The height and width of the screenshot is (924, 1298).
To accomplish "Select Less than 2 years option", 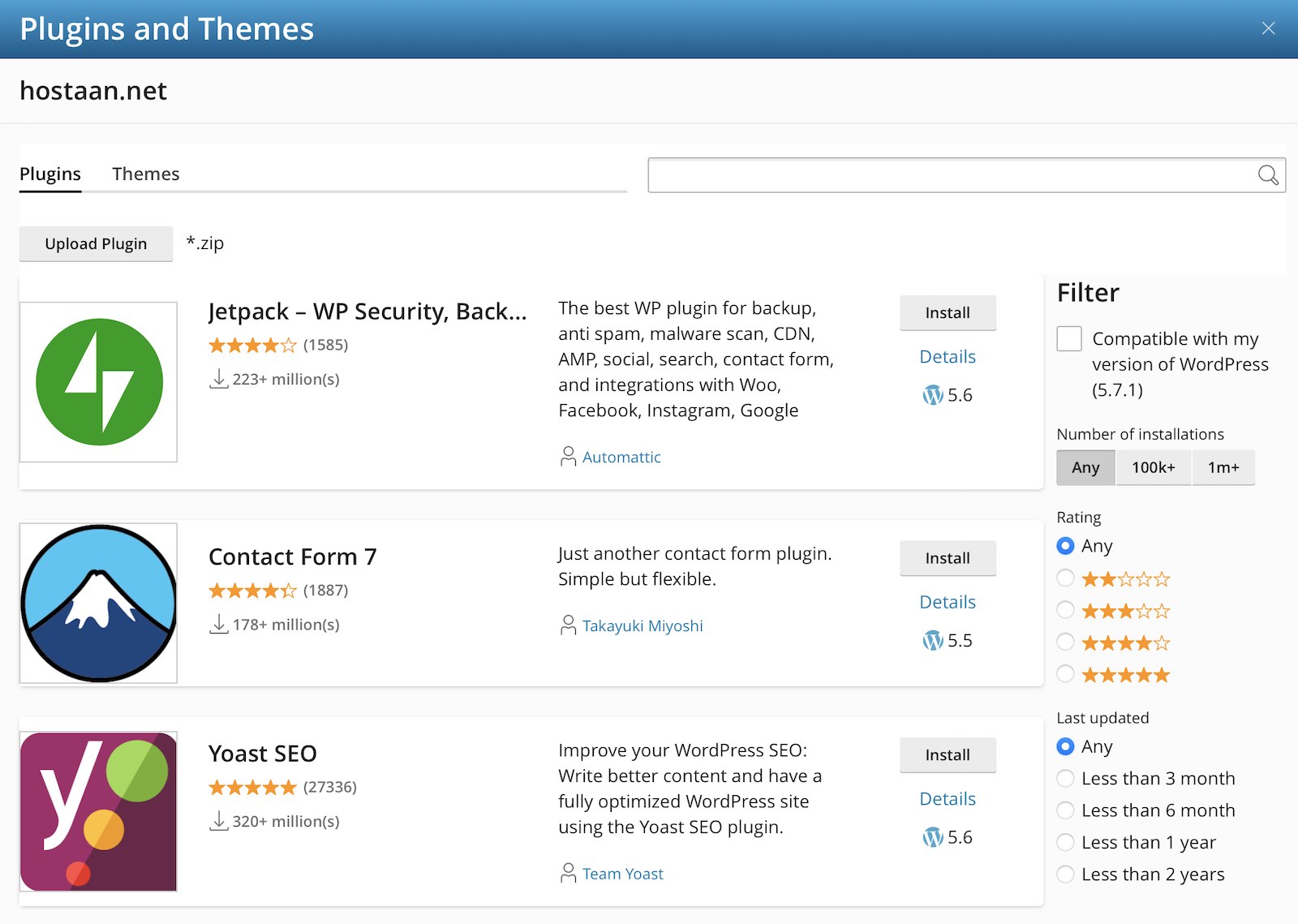I will point(1065,874).
